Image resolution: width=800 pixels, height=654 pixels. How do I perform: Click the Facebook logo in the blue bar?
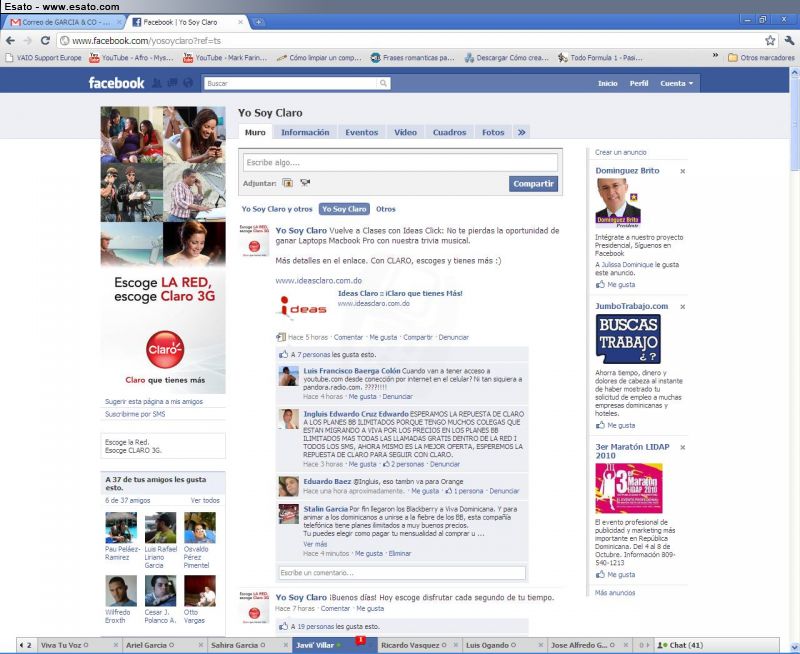tap(116, 83)
